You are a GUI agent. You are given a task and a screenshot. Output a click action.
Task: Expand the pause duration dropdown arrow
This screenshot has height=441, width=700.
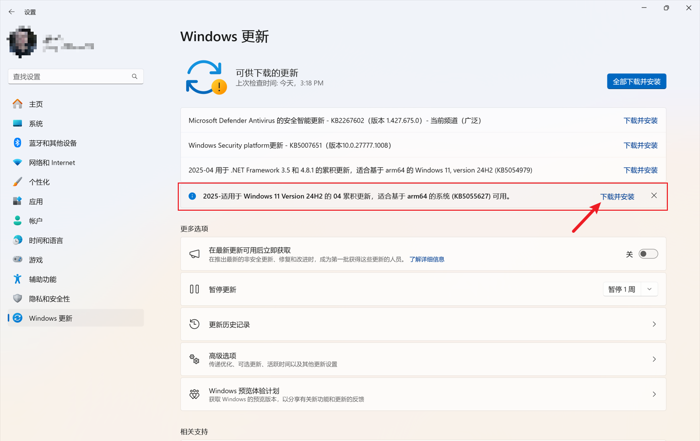click(x=650, y=289)
